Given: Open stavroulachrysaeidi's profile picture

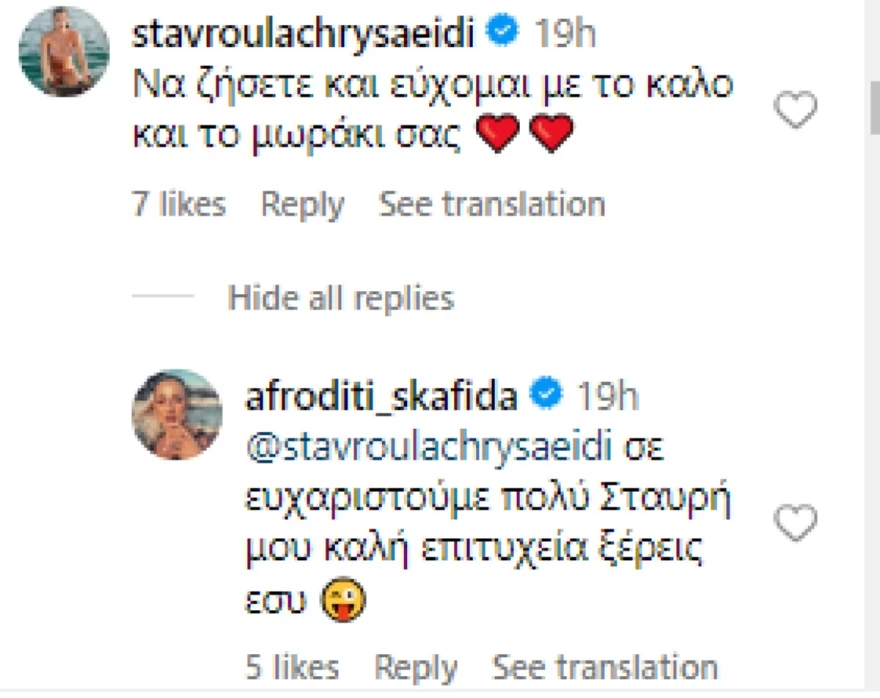Looking at the screenshot, I should click(x=63, y=48).
